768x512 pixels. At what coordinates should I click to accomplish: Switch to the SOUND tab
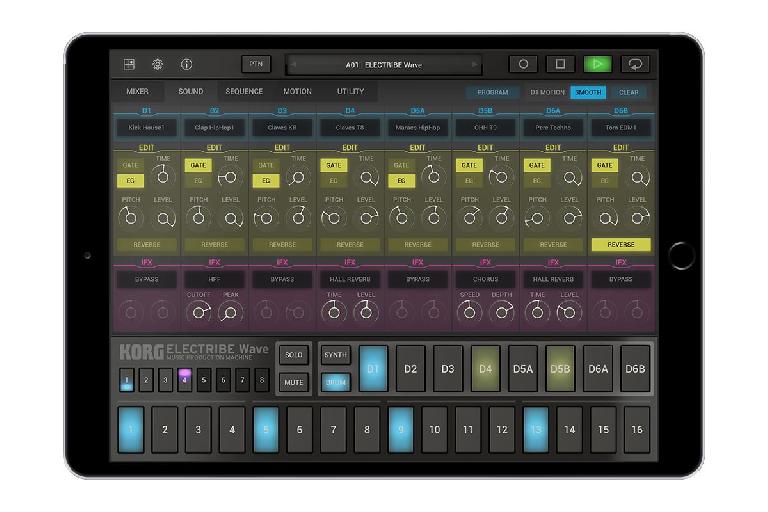click(x=191, y=92)
